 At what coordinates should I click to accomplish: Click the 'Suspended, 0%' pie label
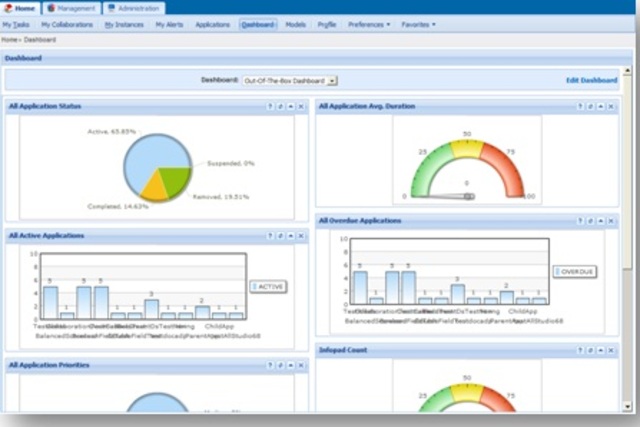point(231,163)
